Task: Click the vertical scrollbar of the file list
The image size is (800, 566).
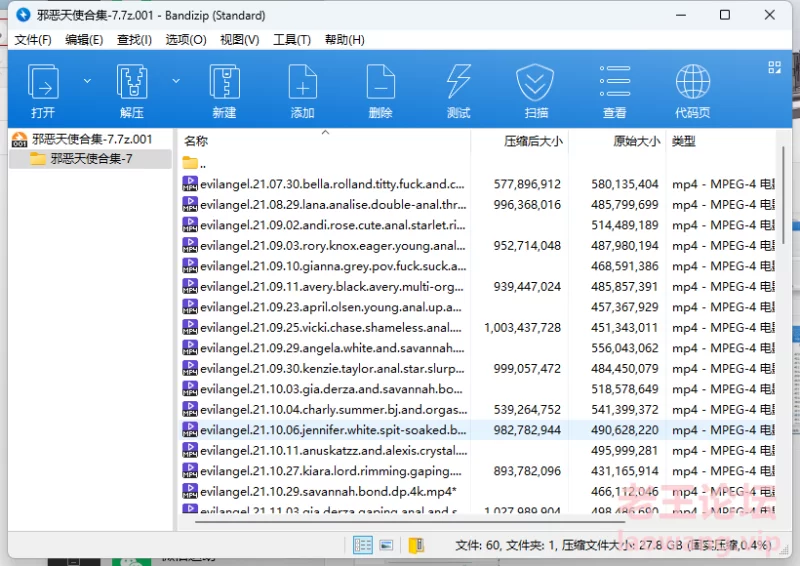Action: pos(784,194)
